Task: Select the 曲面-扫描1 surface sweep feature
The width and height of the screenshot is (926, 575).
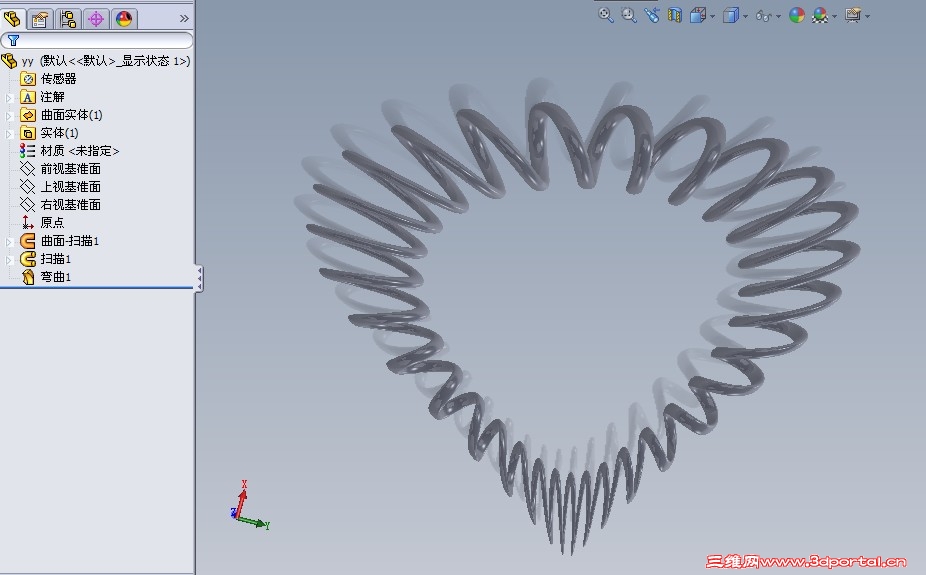Action: pos(70,241)
